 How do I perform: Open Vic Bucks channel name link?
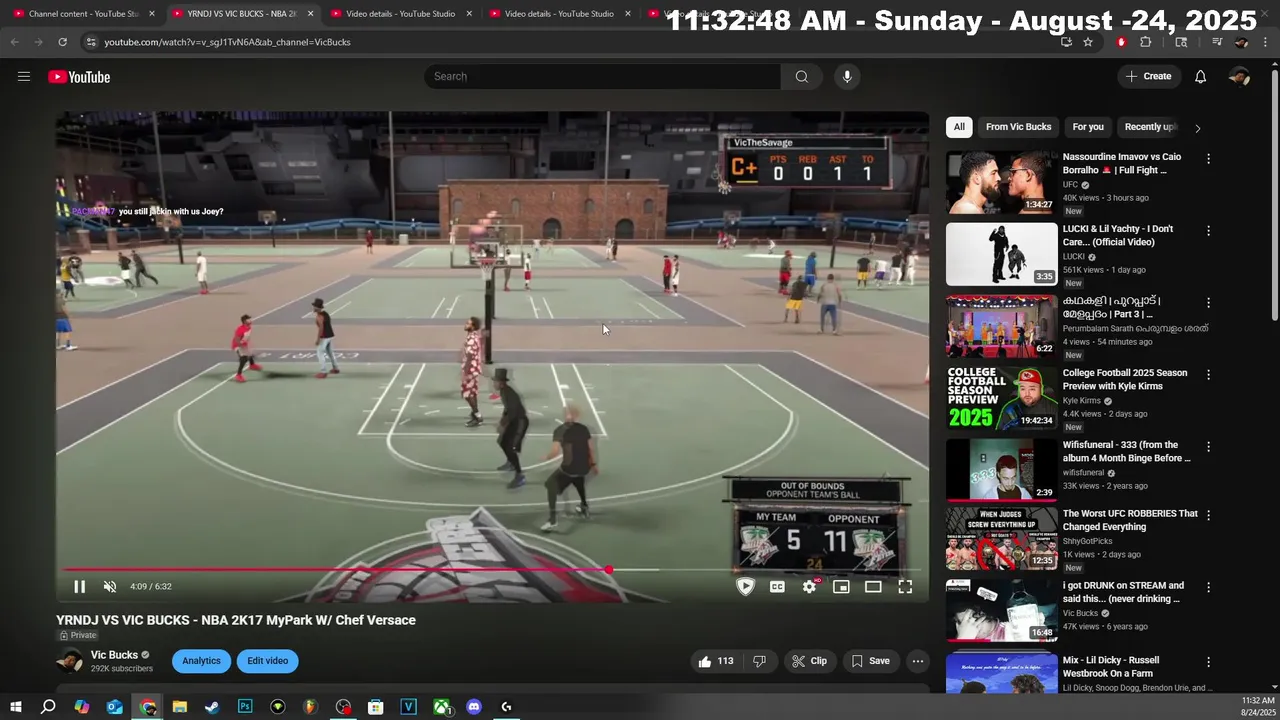(114, 655)
